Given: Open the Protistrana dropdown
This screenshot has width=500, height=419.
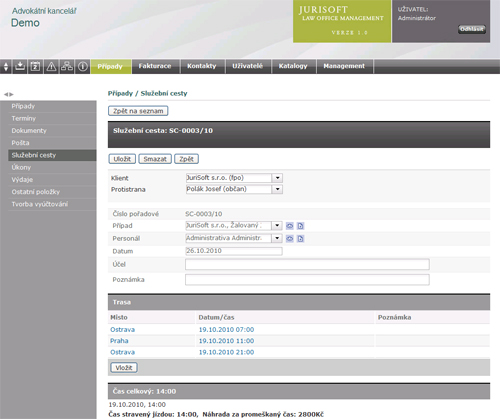Looking at the screenshot, I should (x=277, y=189).
